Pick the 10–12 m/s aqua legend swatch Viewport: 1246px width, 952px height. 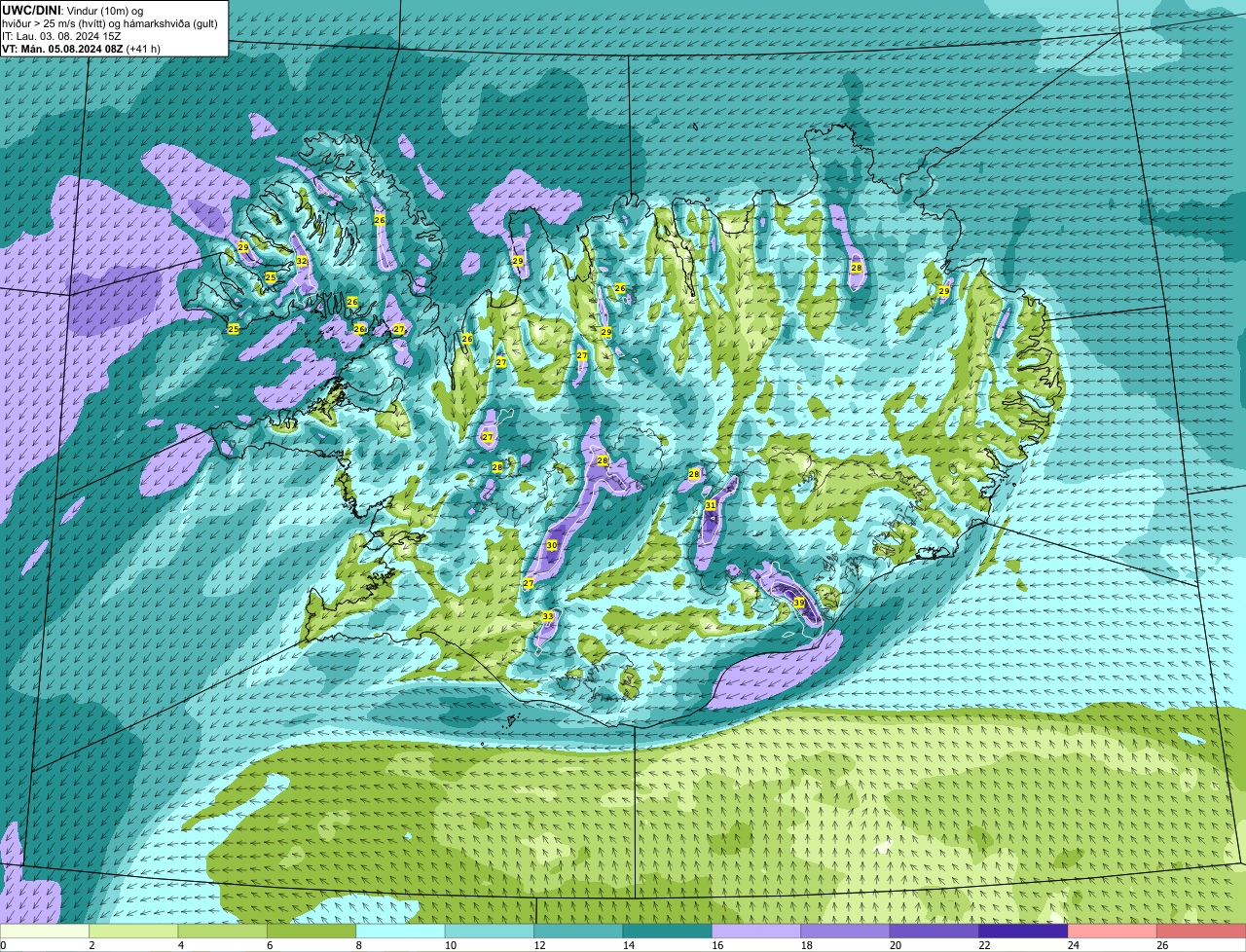[x=490, y=931]
